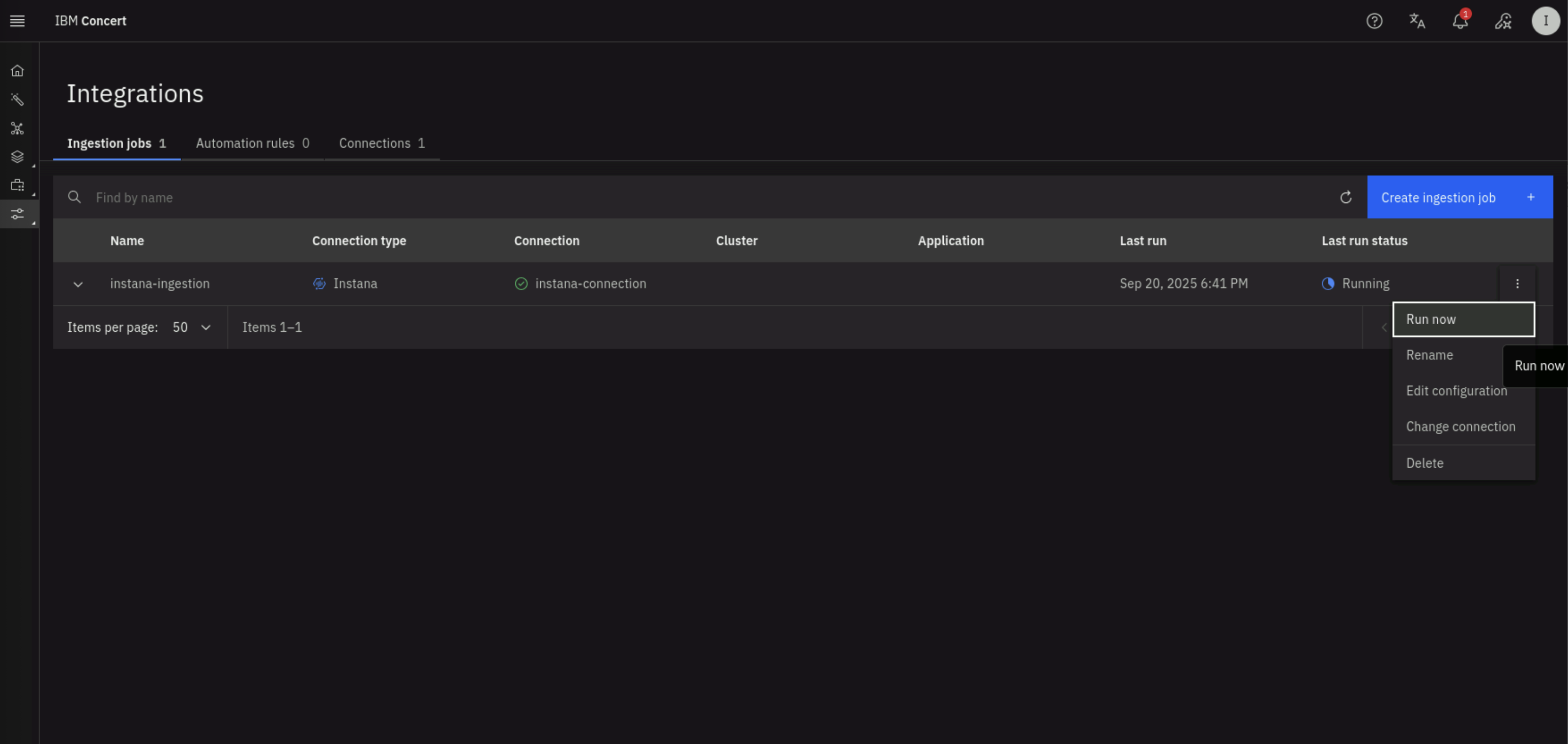
Task: Refresh the ingestion jobs list
Action: 1346,197
